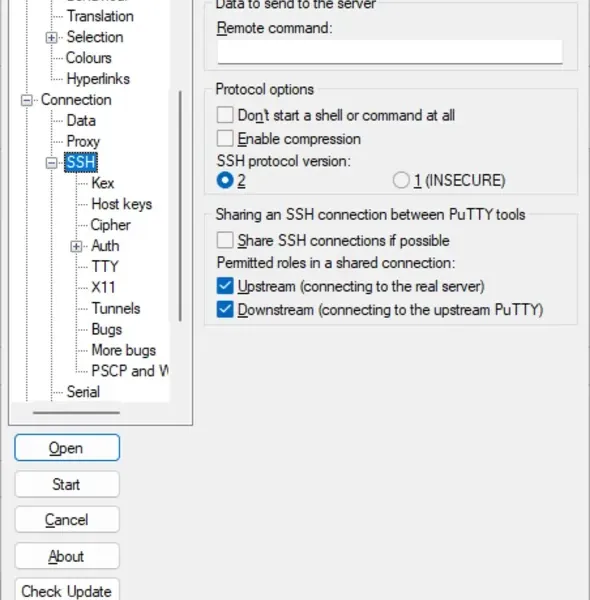Open the Kex settings page
Viewport: 590px width, 600px height.
coord(103,183)
